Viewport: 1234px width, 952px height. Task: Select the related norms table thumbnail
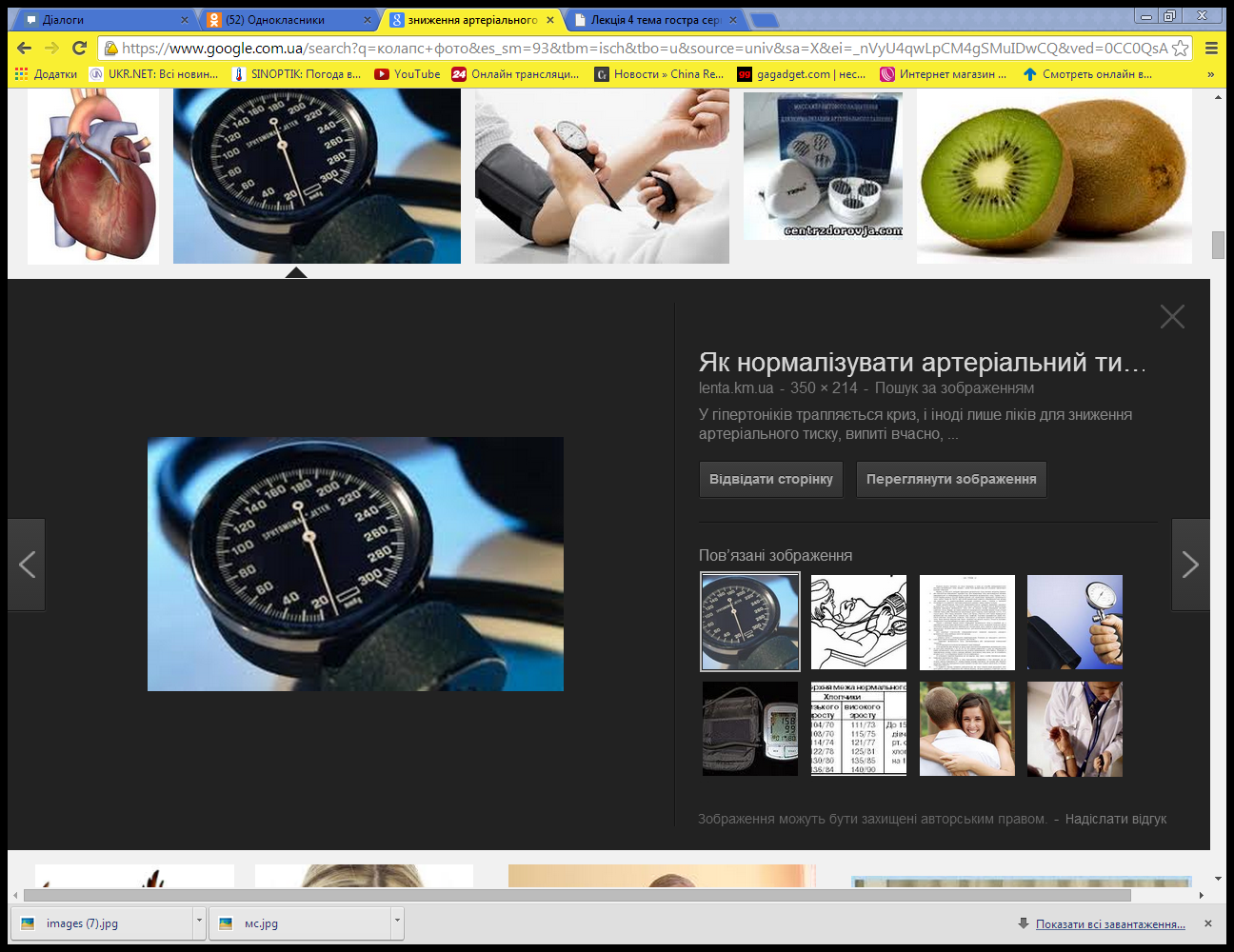pos(859,728)
